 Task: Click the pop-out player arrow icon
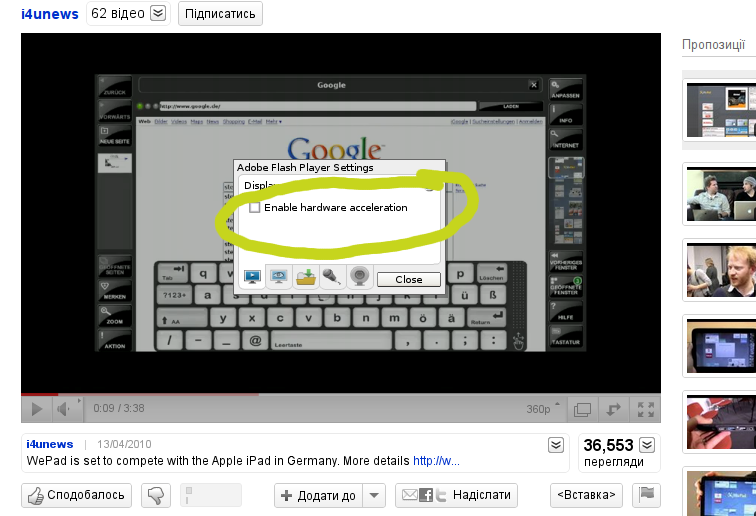tap(613, 409)
